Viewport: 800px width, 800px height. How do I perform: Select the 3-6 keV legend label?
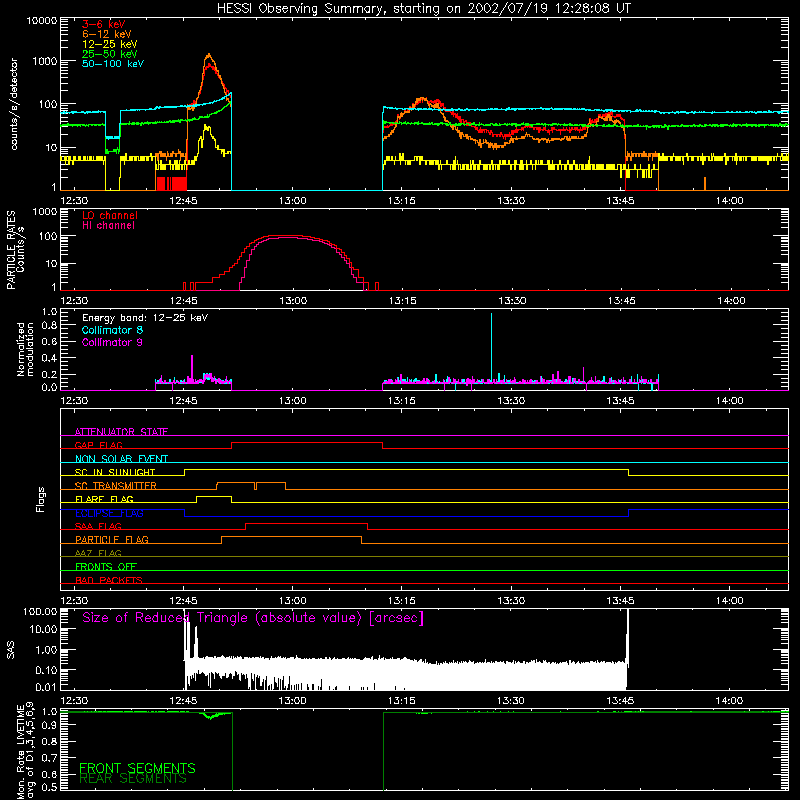[x=103, y=24]
